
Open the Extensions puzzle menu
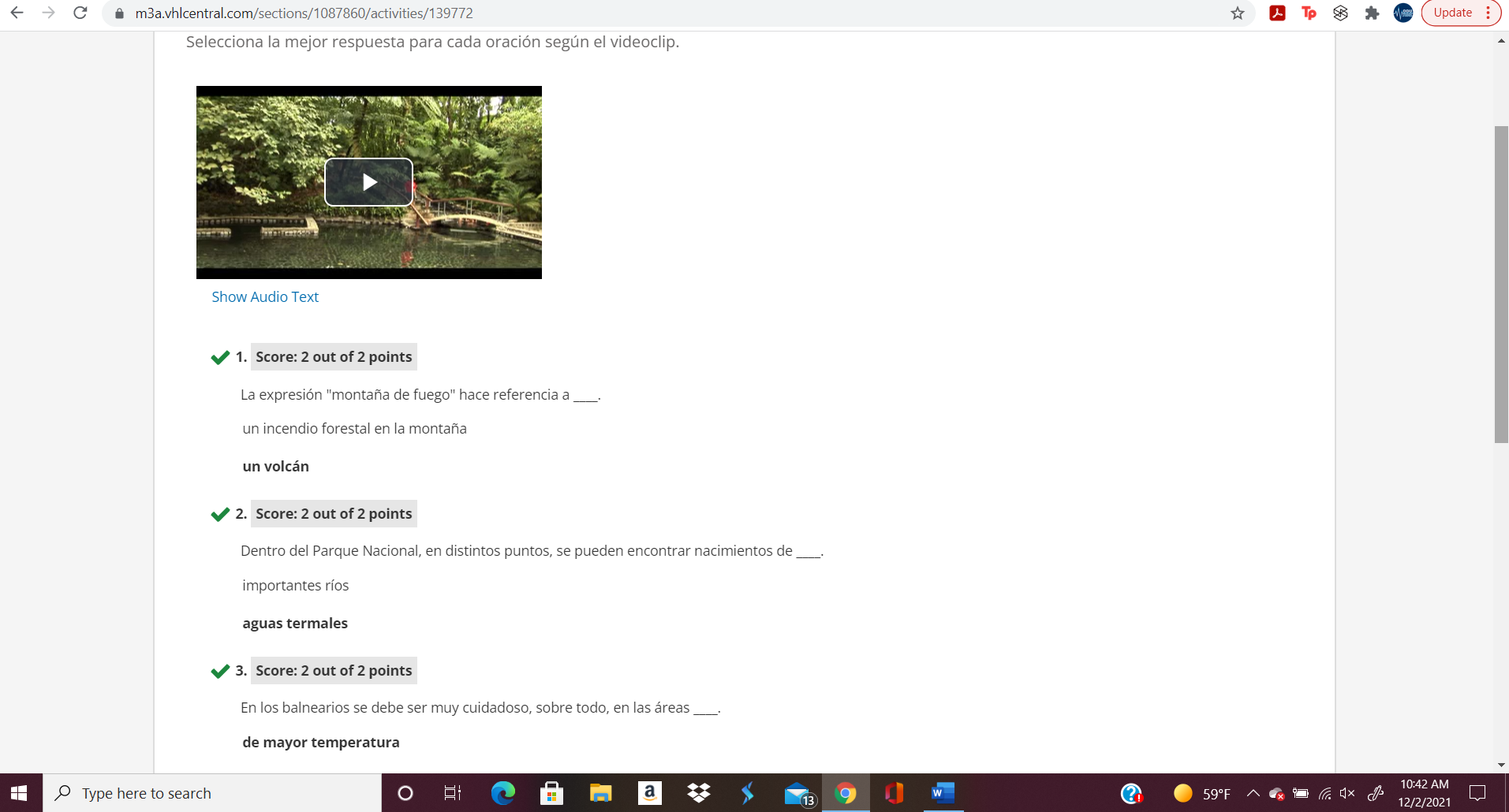point(1372,13)
